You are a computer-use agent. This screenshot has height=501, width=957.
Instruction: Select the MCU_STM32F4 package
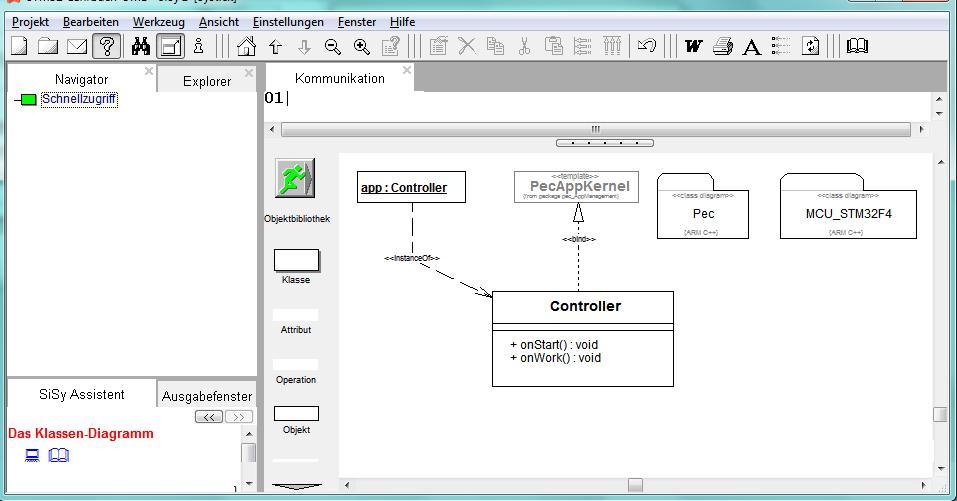coord(848,206)
